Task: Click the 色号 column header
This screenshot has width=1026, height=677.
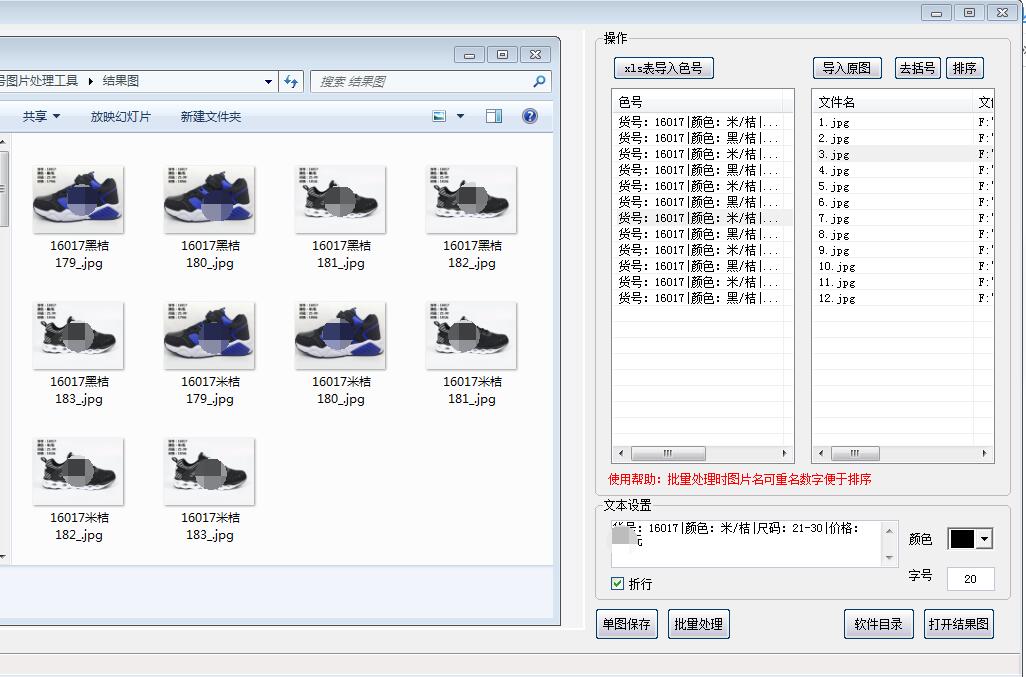Action: coord(697,102)
